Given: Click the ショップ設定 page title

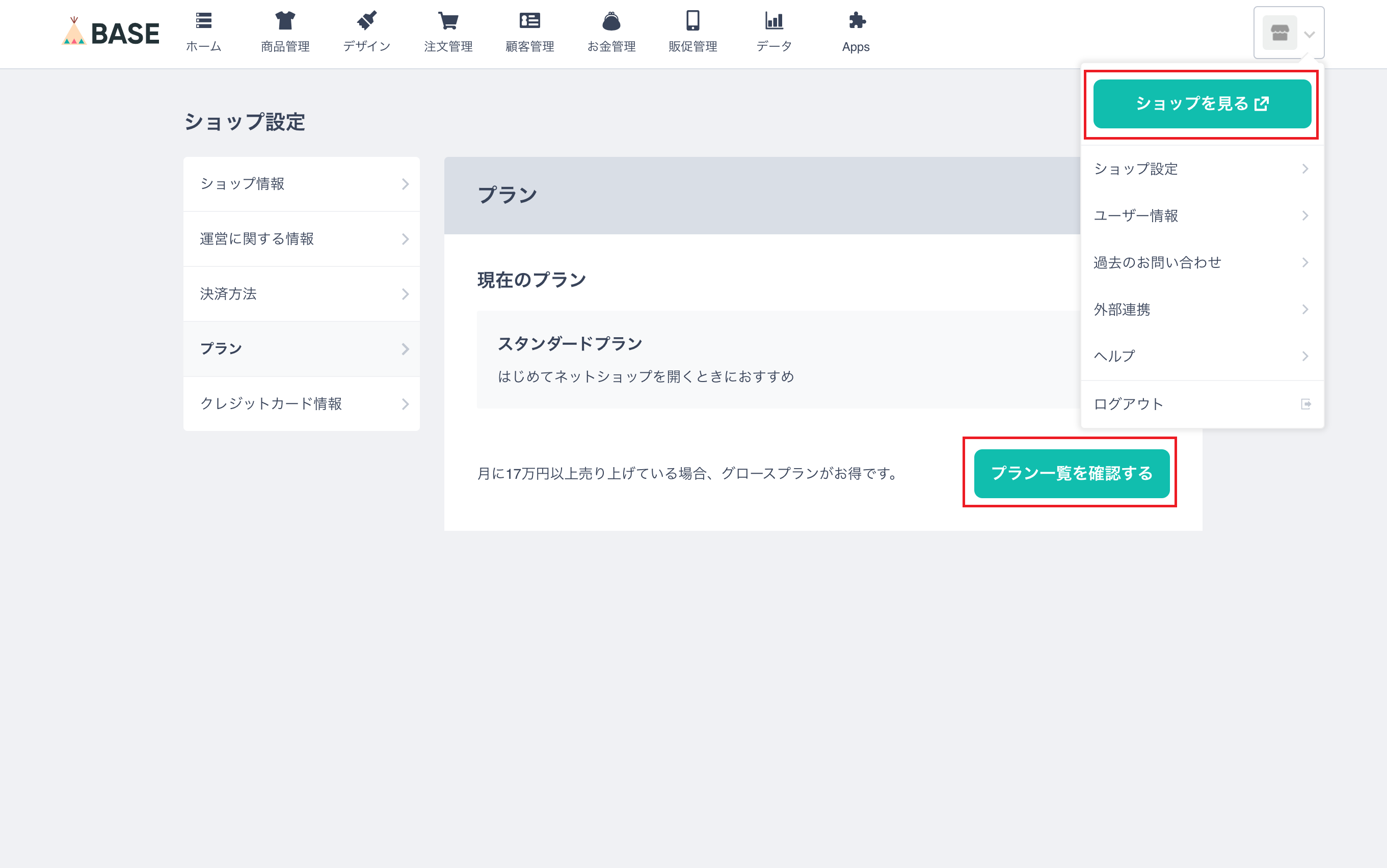Looking at the screenshot, I should 245,122.
